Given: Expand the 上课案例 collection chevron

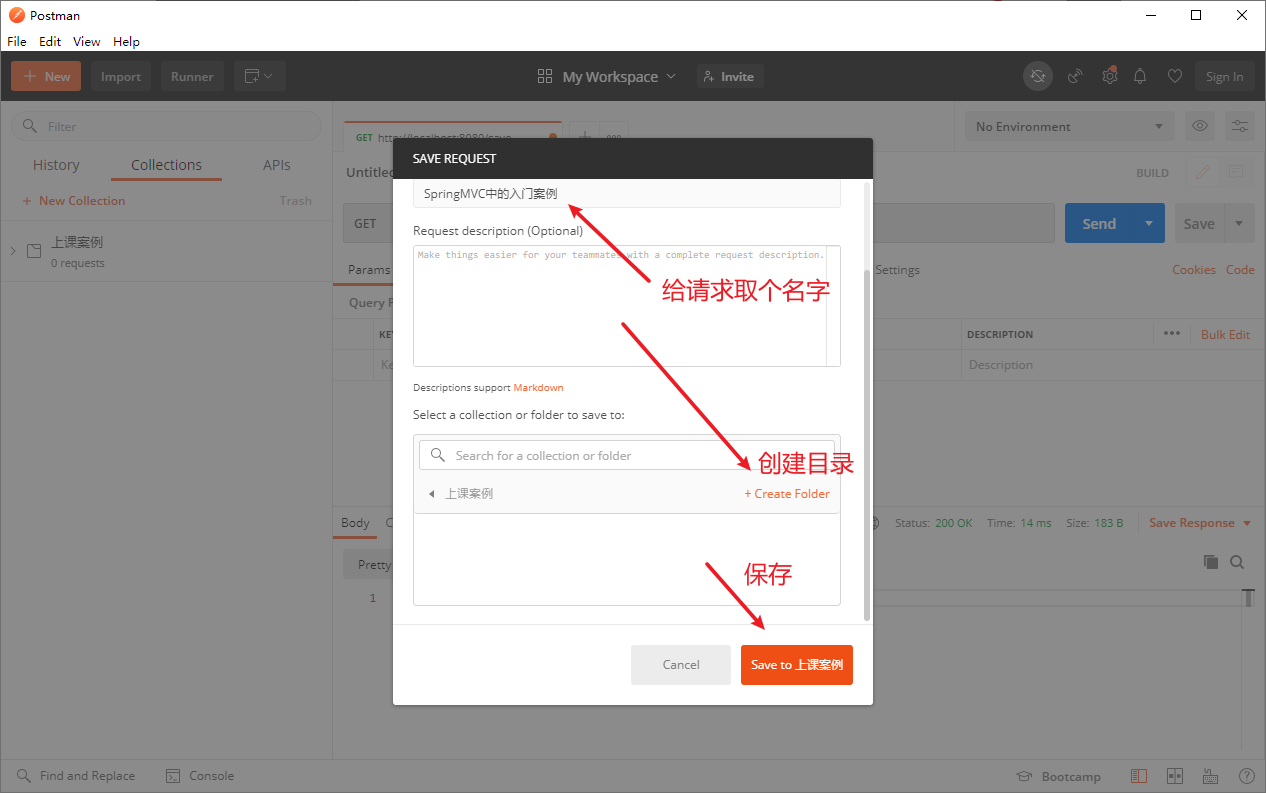Looking at the screenshot, I should pos(13,250).
